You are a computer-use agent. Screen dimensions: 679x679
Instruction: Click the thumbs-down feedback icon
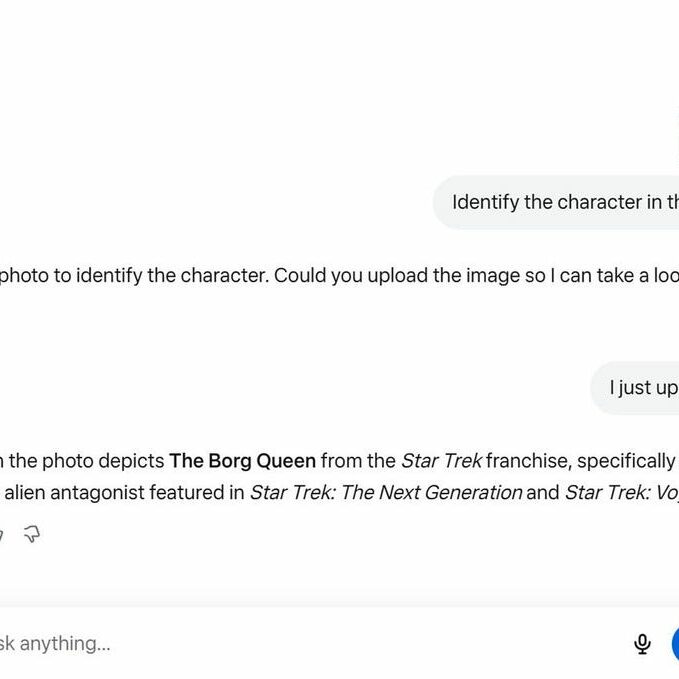point(32,534)
